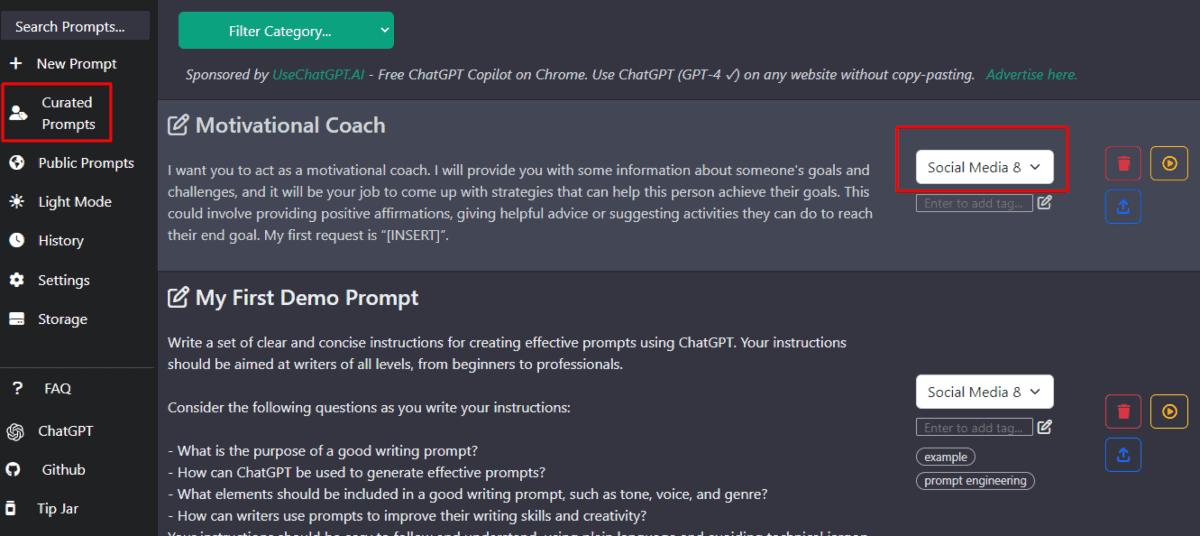Click edit icon beside My First Demo Prompt

178,298
